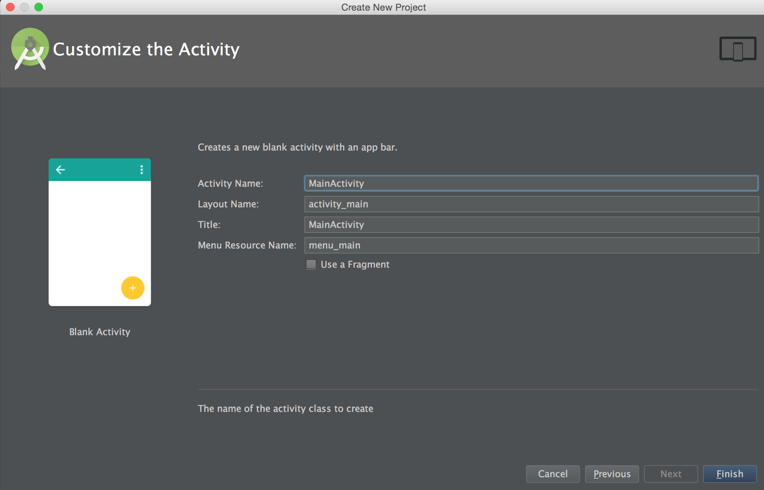Click the Blank Activity preview thumbnail
This screenshot has width=764, height=490.
tap(100, 232)
